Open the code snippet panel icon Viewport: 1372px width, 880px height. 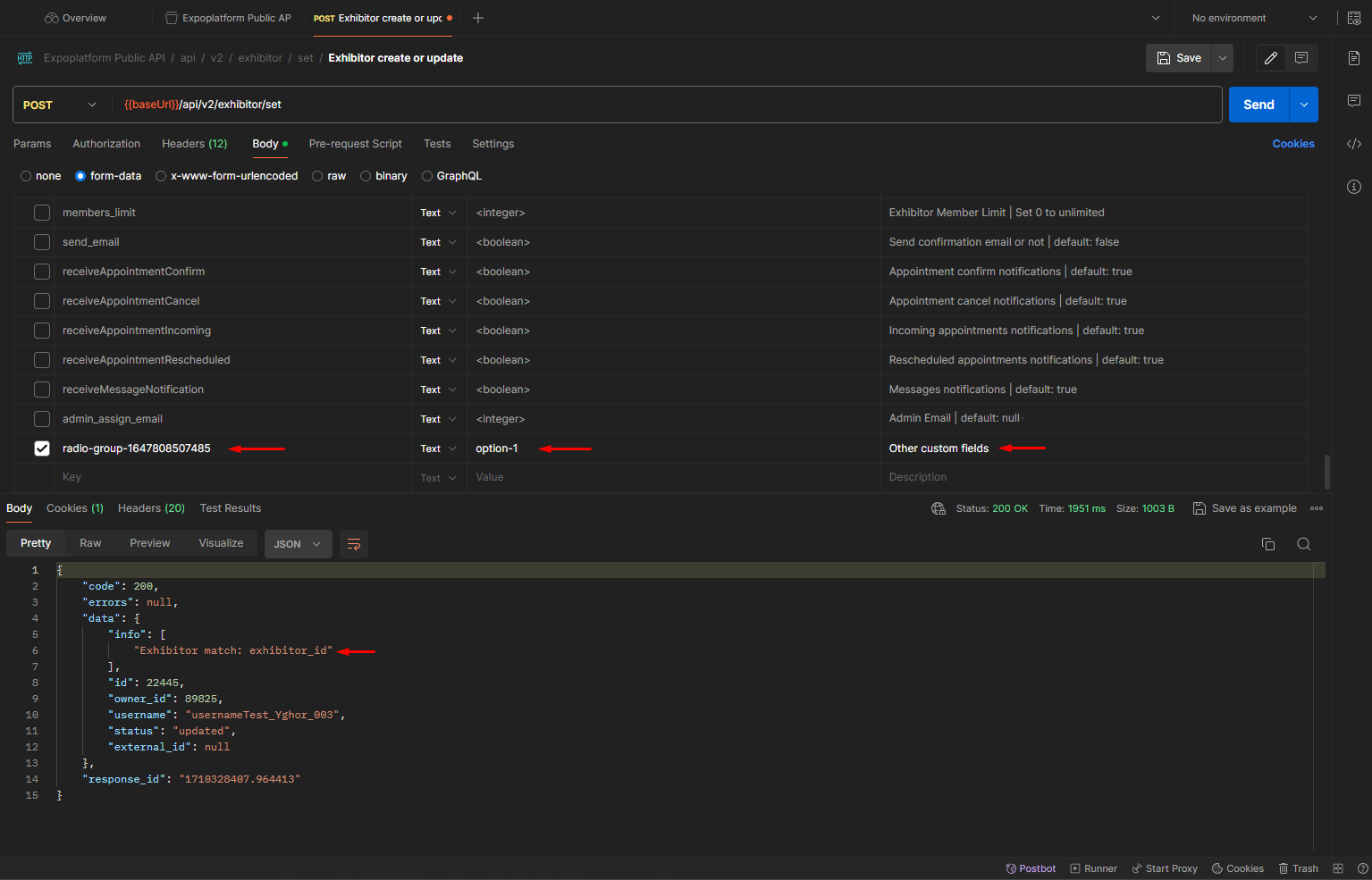[x=1353, y=144]
